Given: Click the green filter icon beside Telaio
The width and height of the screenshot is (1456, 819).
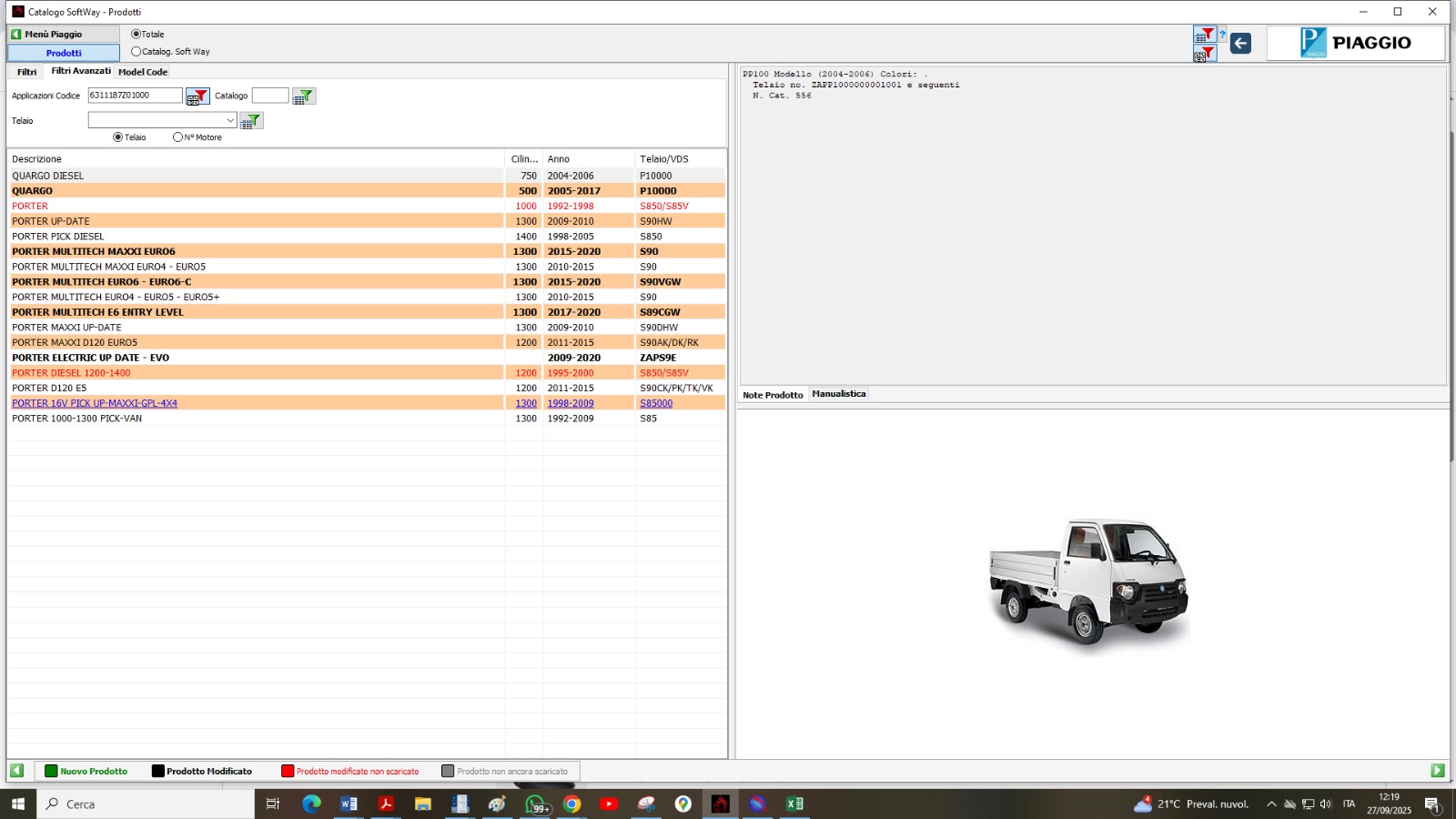Looking at the screenshot, I should click(251, 121).
